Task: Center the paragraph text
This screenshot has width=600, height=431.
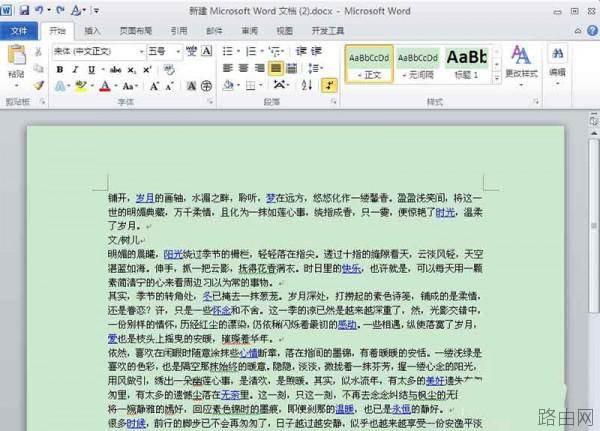Action: pyautogui.click(x=244, y=68)
